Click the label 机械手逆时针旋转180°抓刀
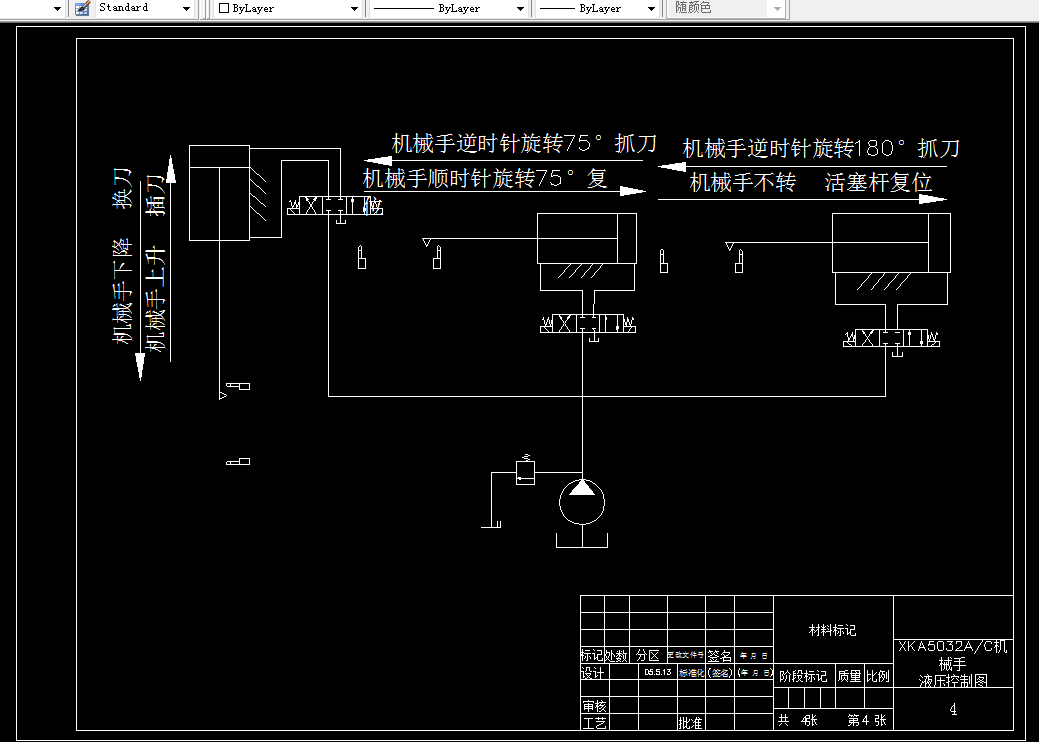Image resolution: width=1039 pixels, height=742 pixels. (819, 148)
